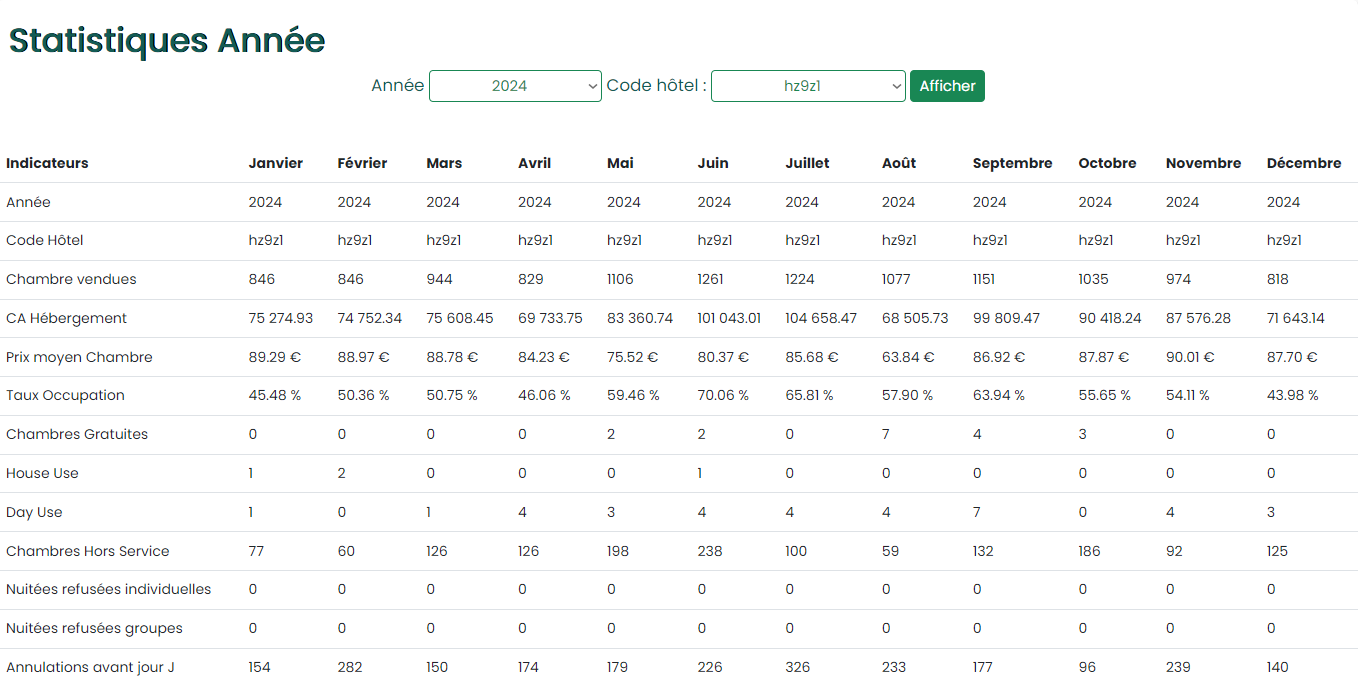Click the green Afficher button
This screenshot has width=1358, height=686.
pyautogui.click(x=947, y=86)
